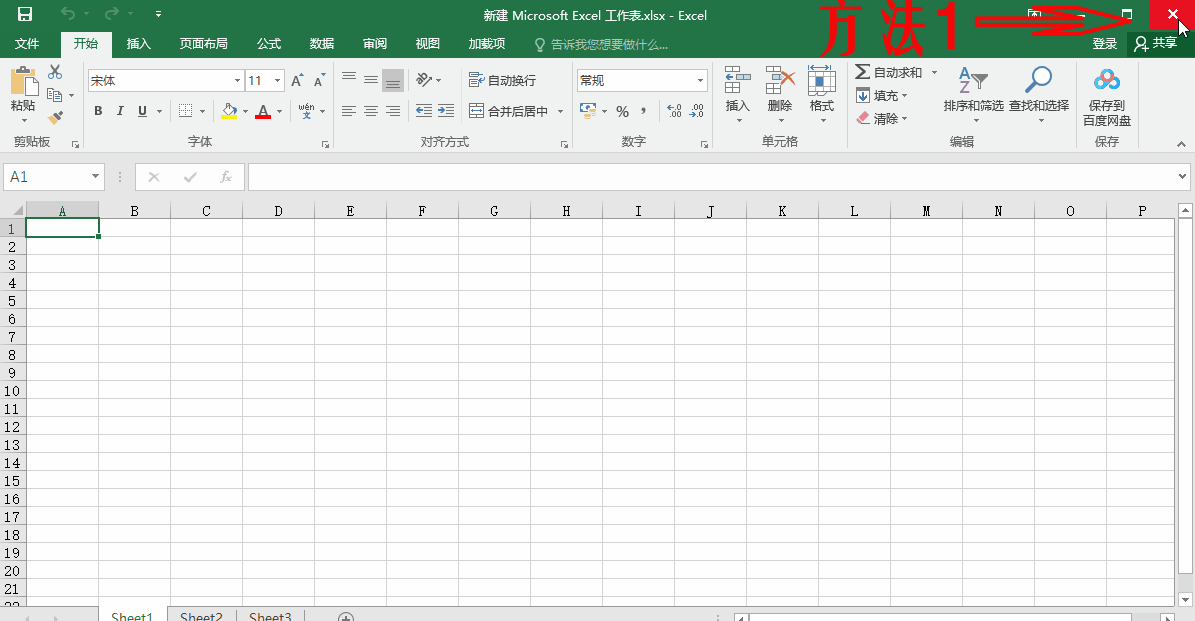Open the font color dropdown arrow
The height and width of the screenshot is (621, 1195).
[x=280, y=112]
